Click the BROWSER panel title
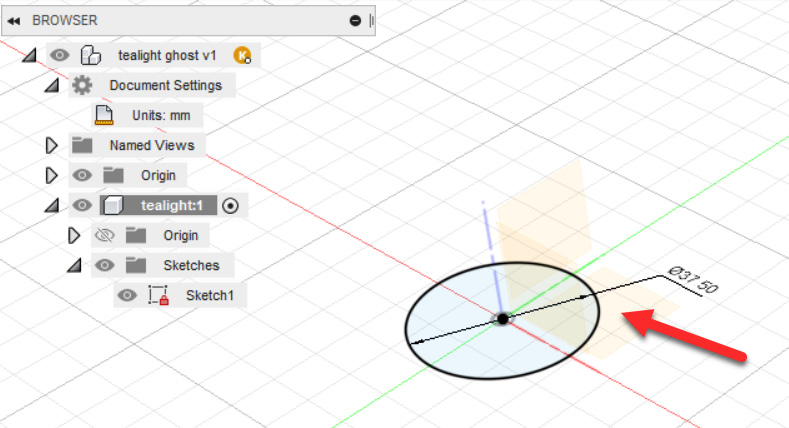789x428 pixels. point(65,21)
